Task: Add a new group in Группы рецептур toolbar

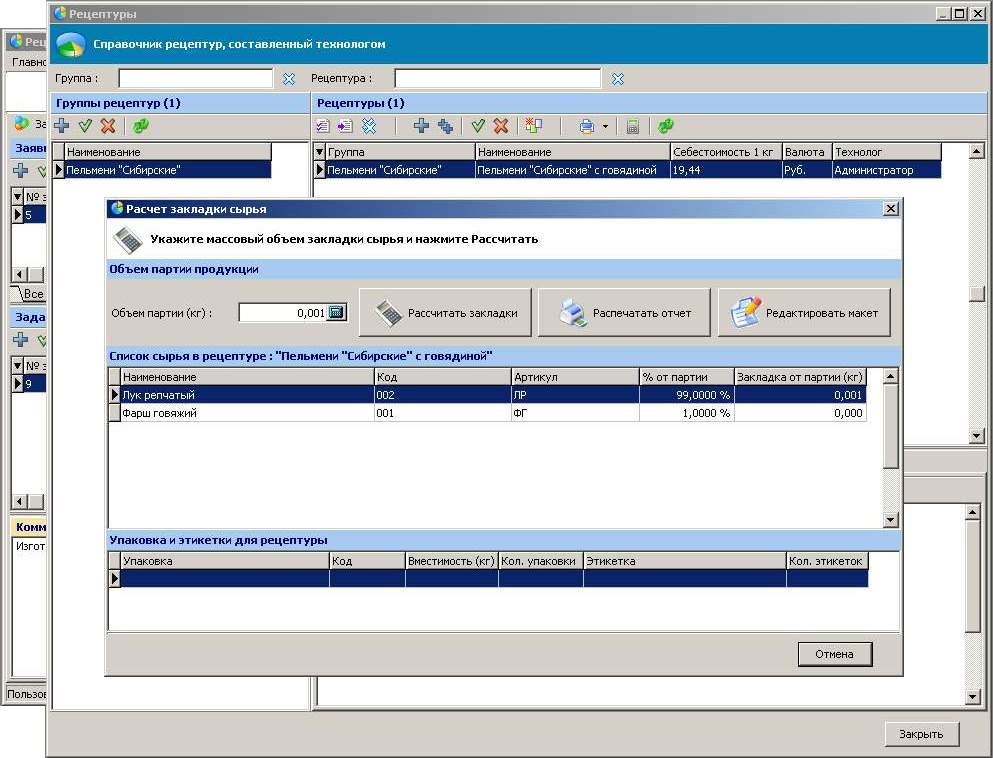Action: [x=62, y=126]
